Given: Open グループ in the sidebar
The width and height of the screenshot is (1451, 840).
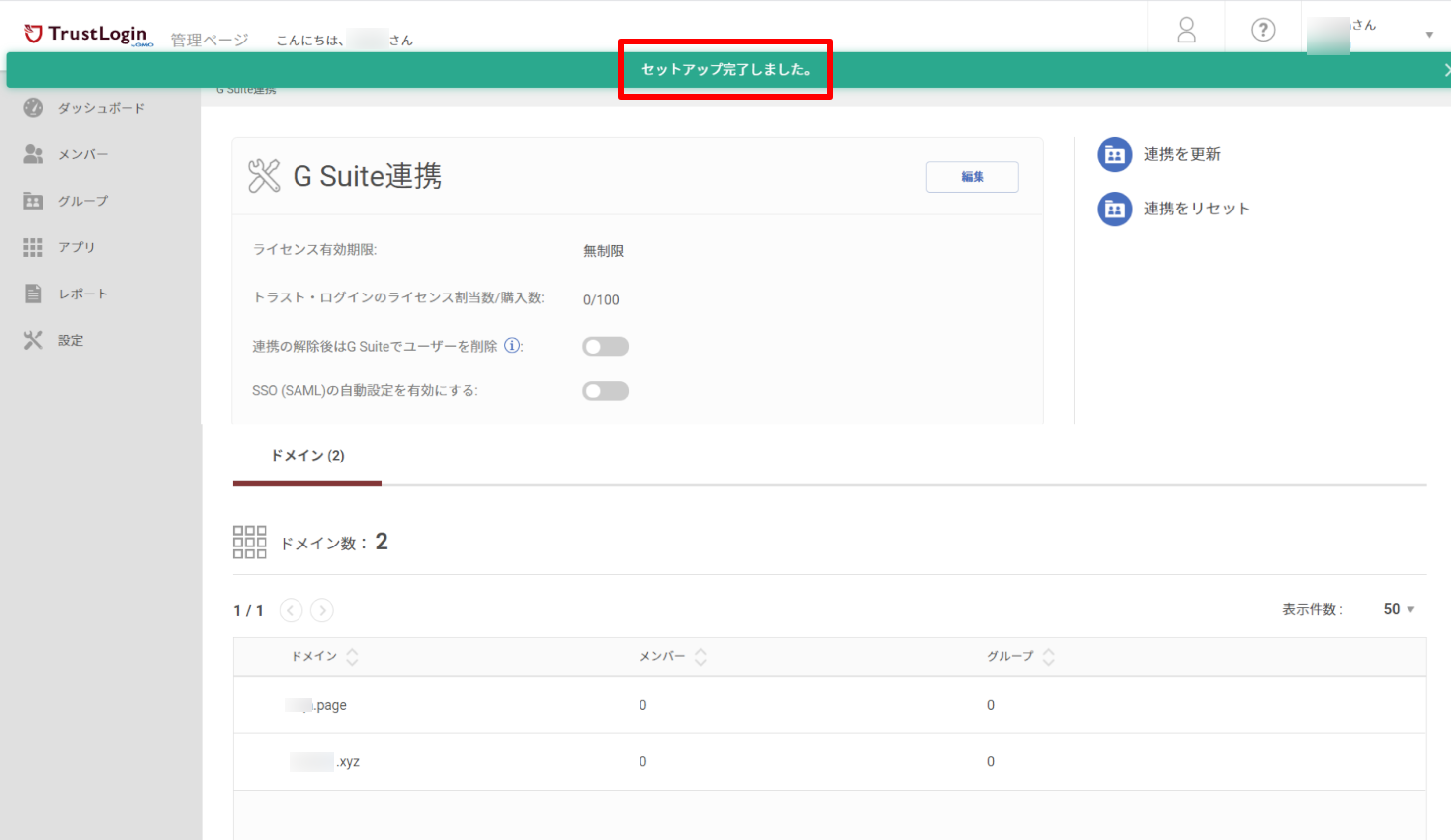Looking at the screenshot, I should [83, 201].
